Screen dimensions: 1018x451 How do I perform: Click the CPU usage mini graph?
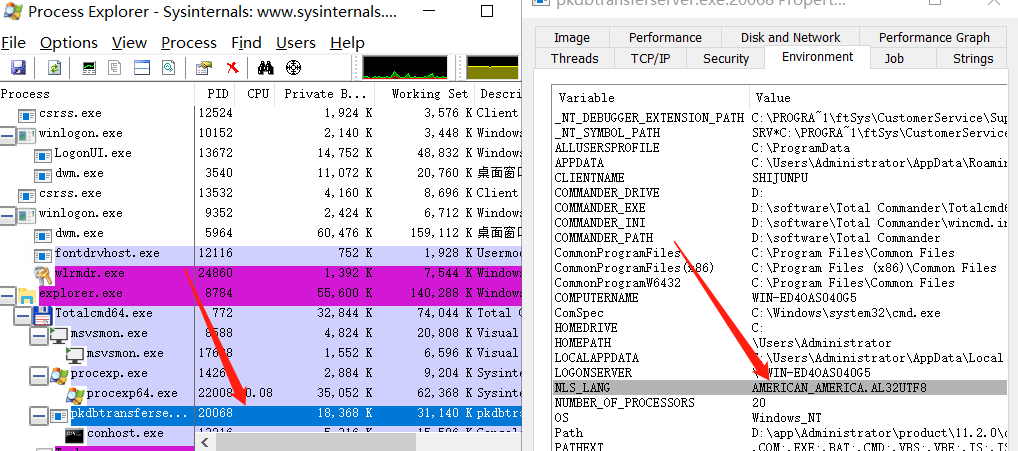[405, 67]
